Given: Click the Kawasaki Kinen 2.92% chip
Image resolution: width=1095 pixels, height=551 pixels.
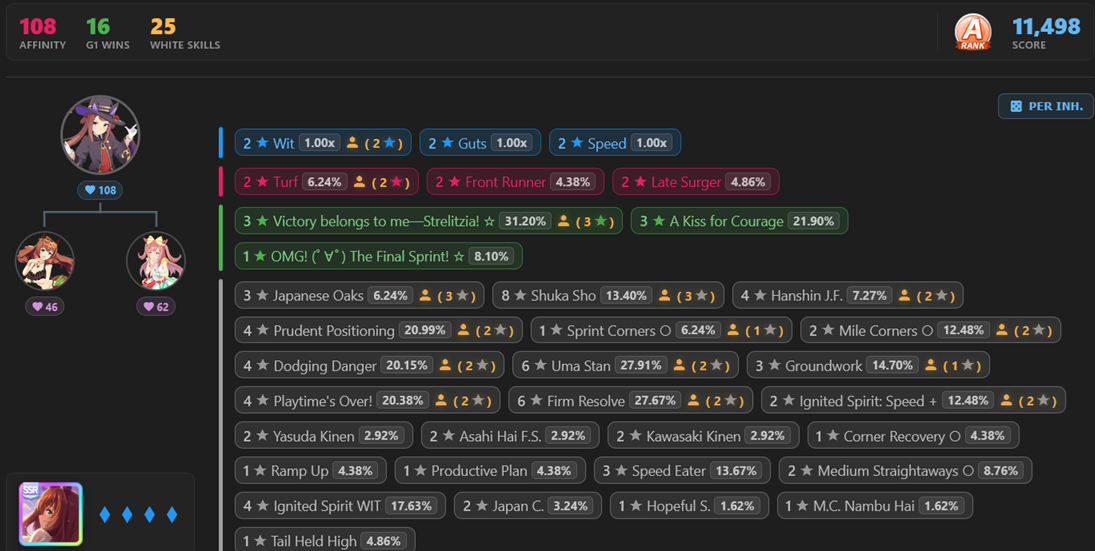Looking at the screenshot, I should click(703, 436).
